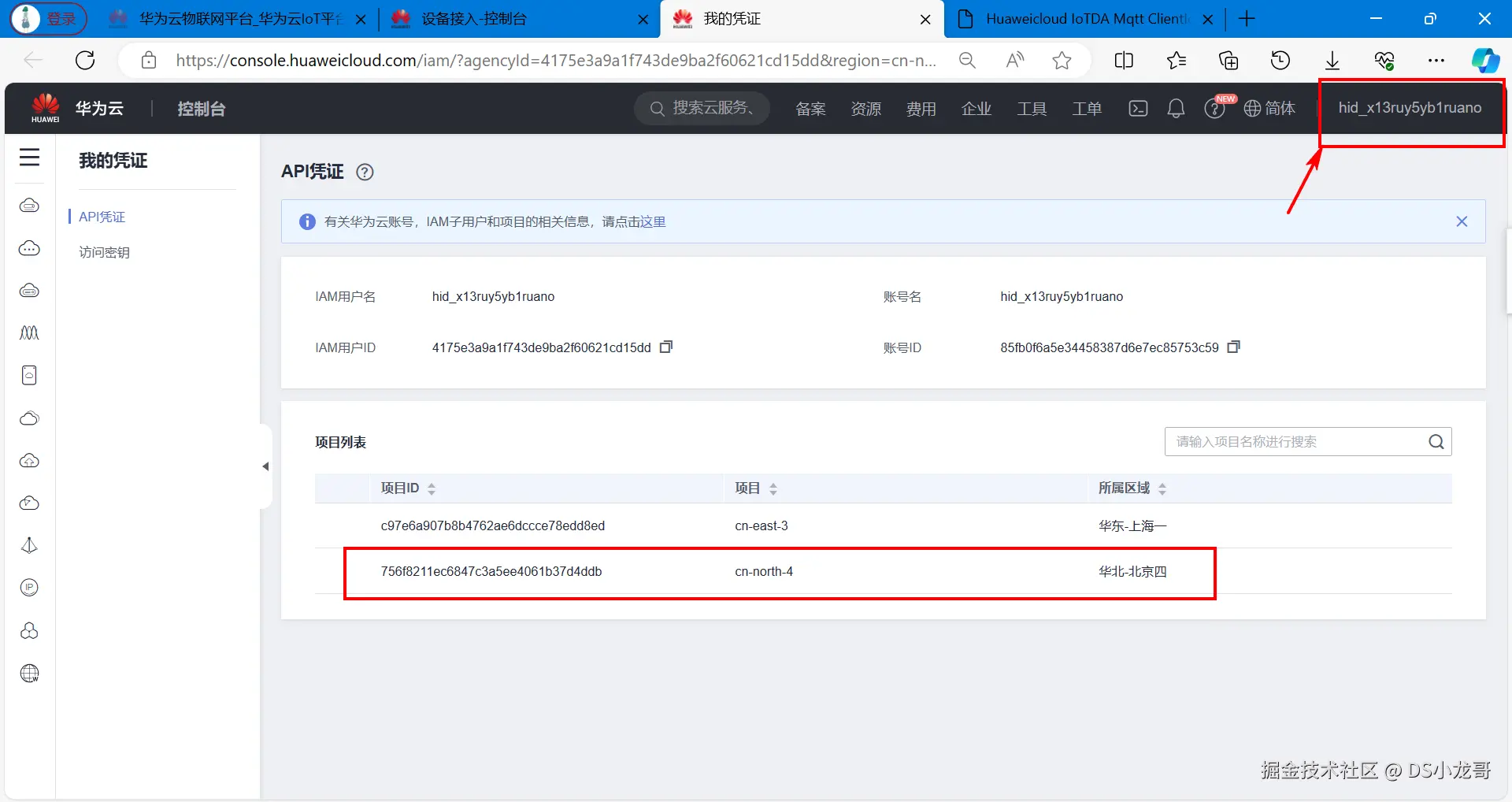Close the 设备接入-控制台 browser tab

[643, 20]
